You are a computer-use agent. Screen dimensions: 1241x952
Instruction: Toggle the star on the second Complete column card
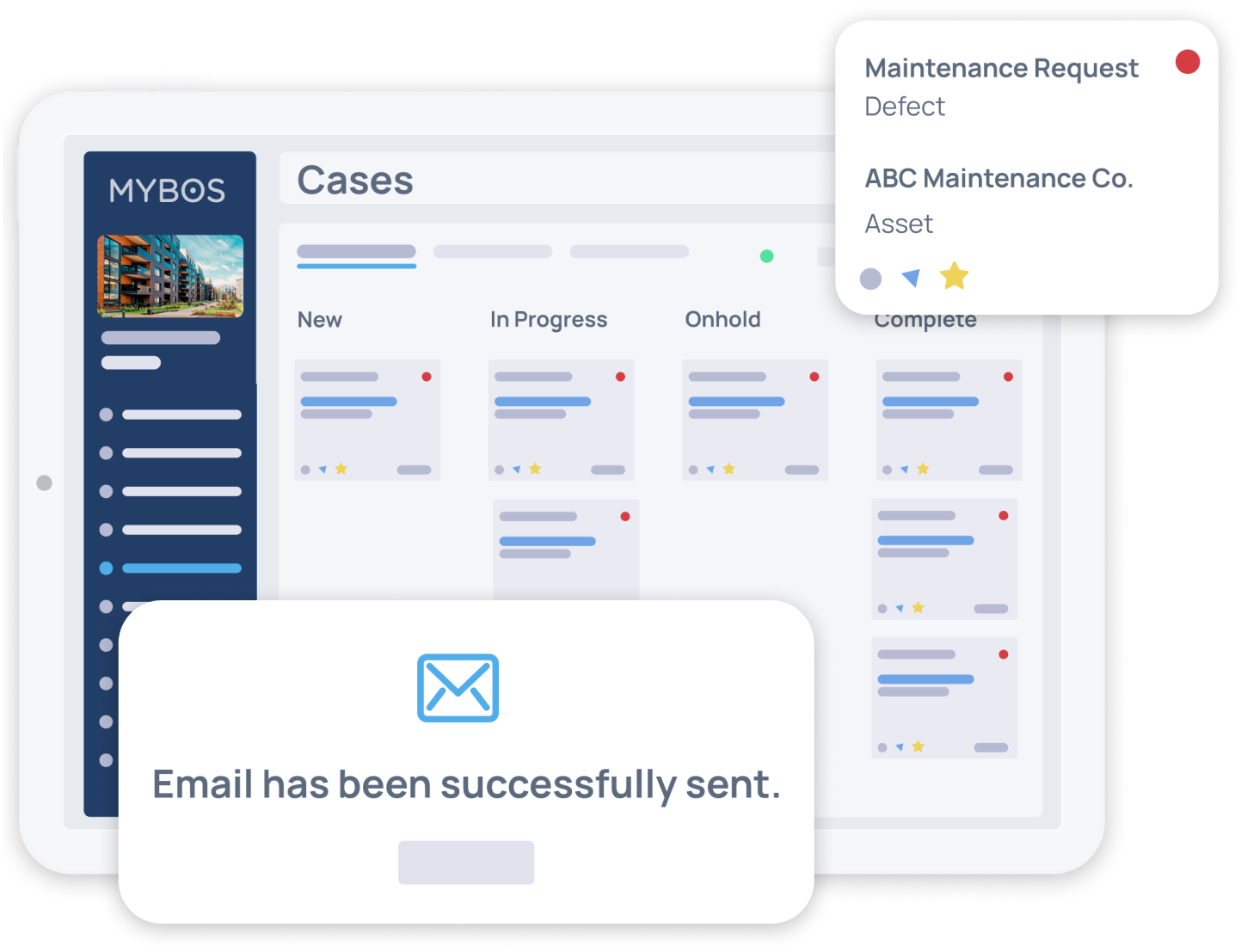click(x=916, y=607)
